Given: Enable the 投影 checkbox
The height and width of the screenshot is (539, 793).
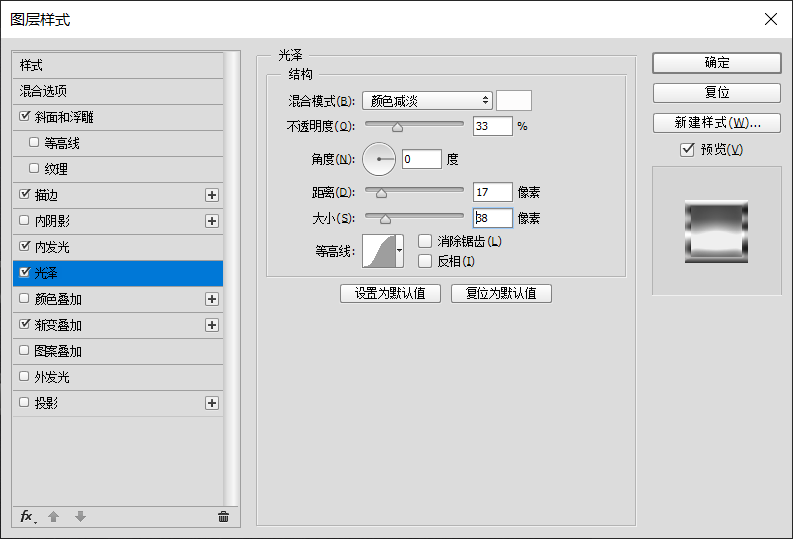Looking at the screenshot, I should tap(24, 402).
